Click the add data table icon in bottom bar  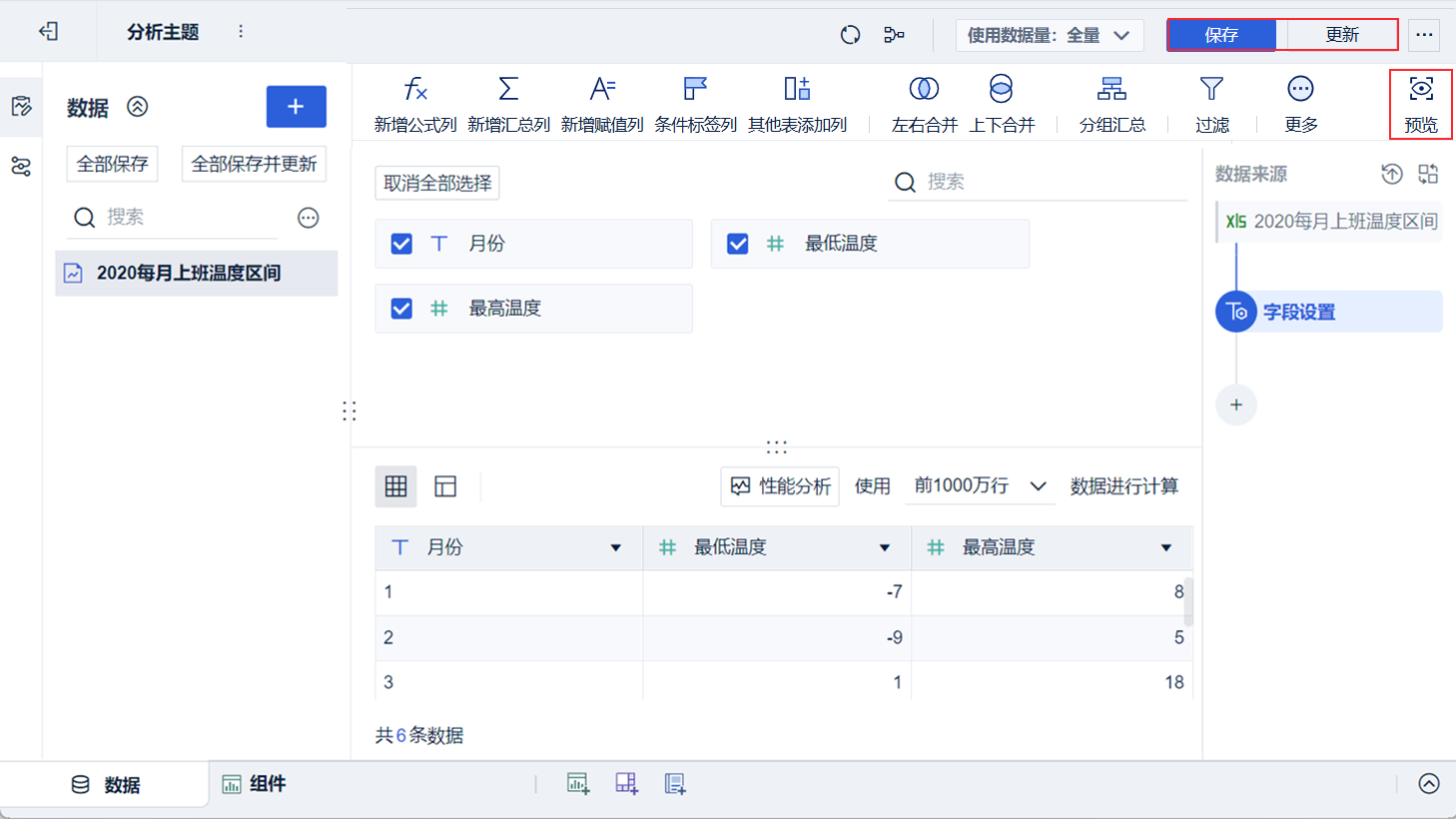point(675,784)
